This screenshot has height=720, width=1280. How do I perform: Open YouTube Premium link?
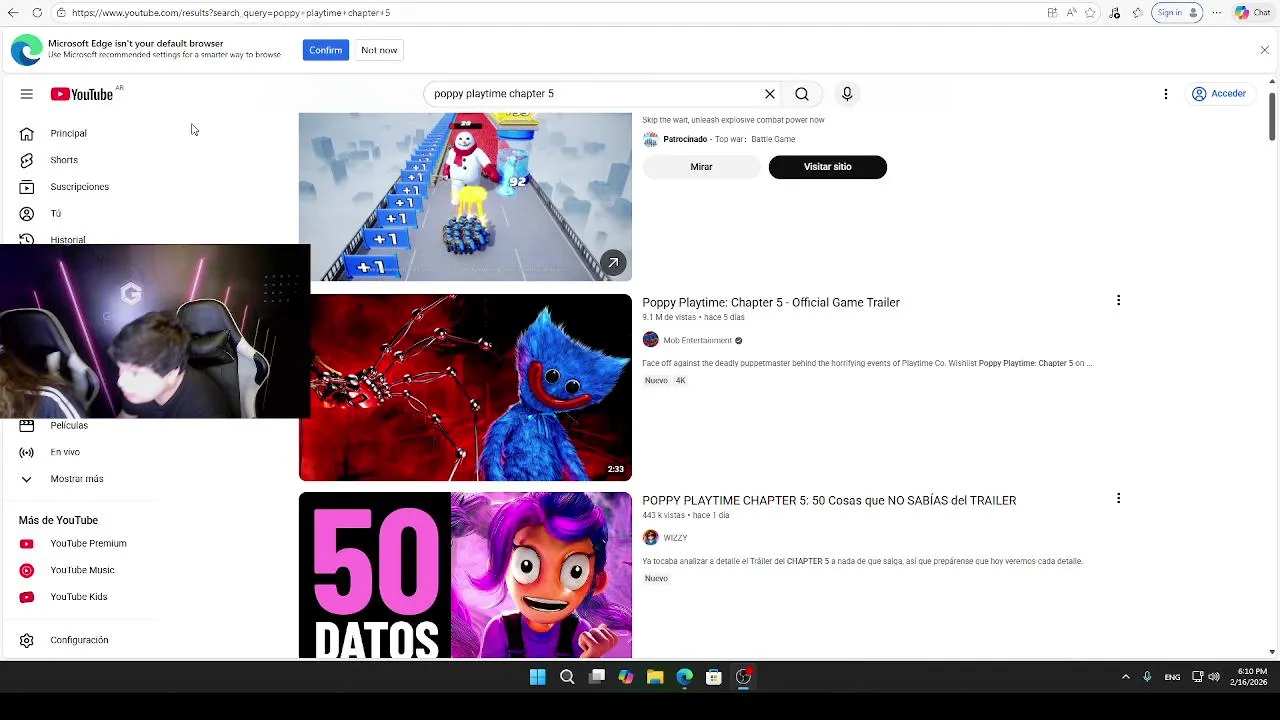pos(88,544)
